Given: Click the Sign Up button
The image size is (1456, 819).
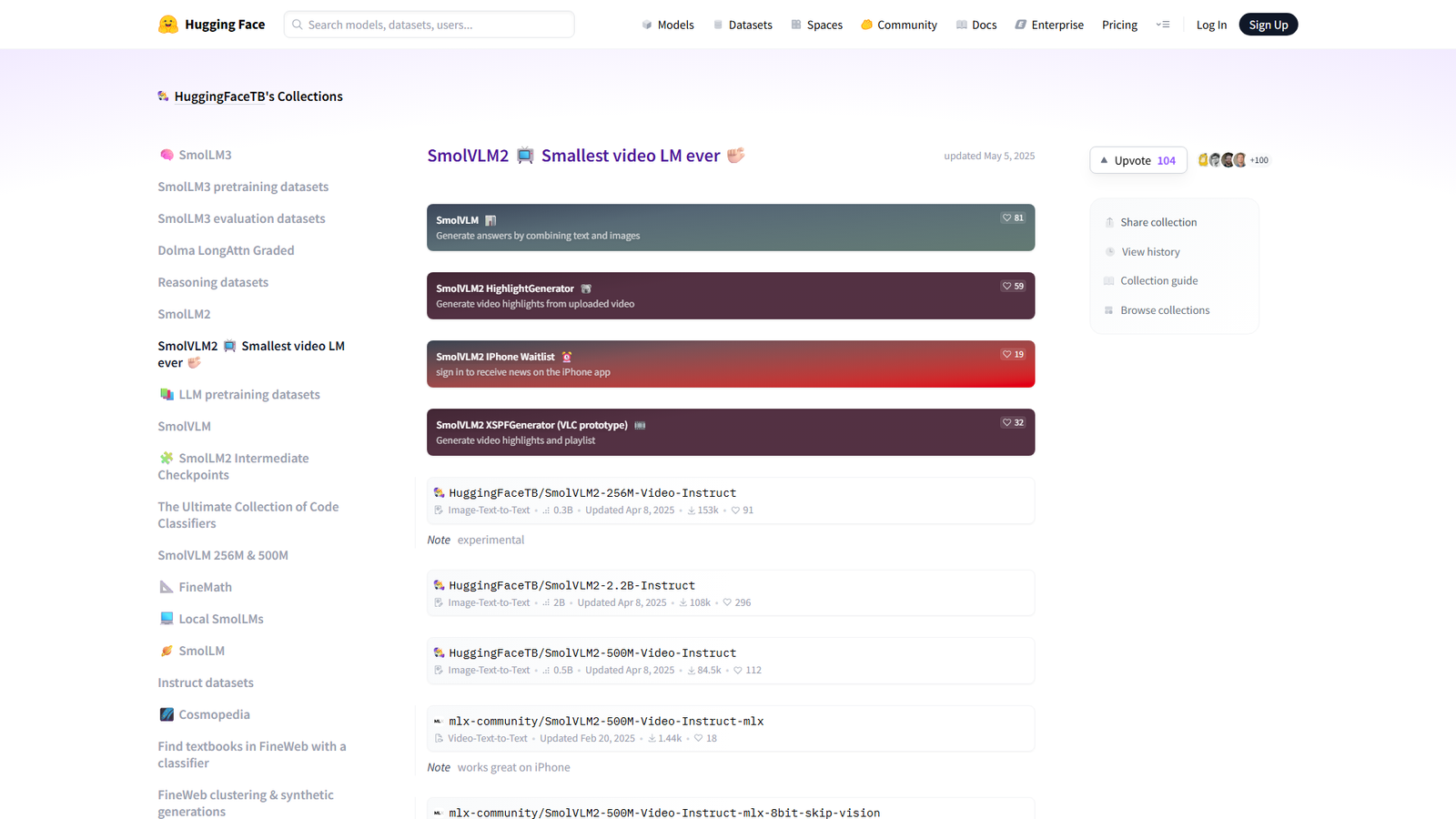Looking at the screenshot, I should (1268, 24).
